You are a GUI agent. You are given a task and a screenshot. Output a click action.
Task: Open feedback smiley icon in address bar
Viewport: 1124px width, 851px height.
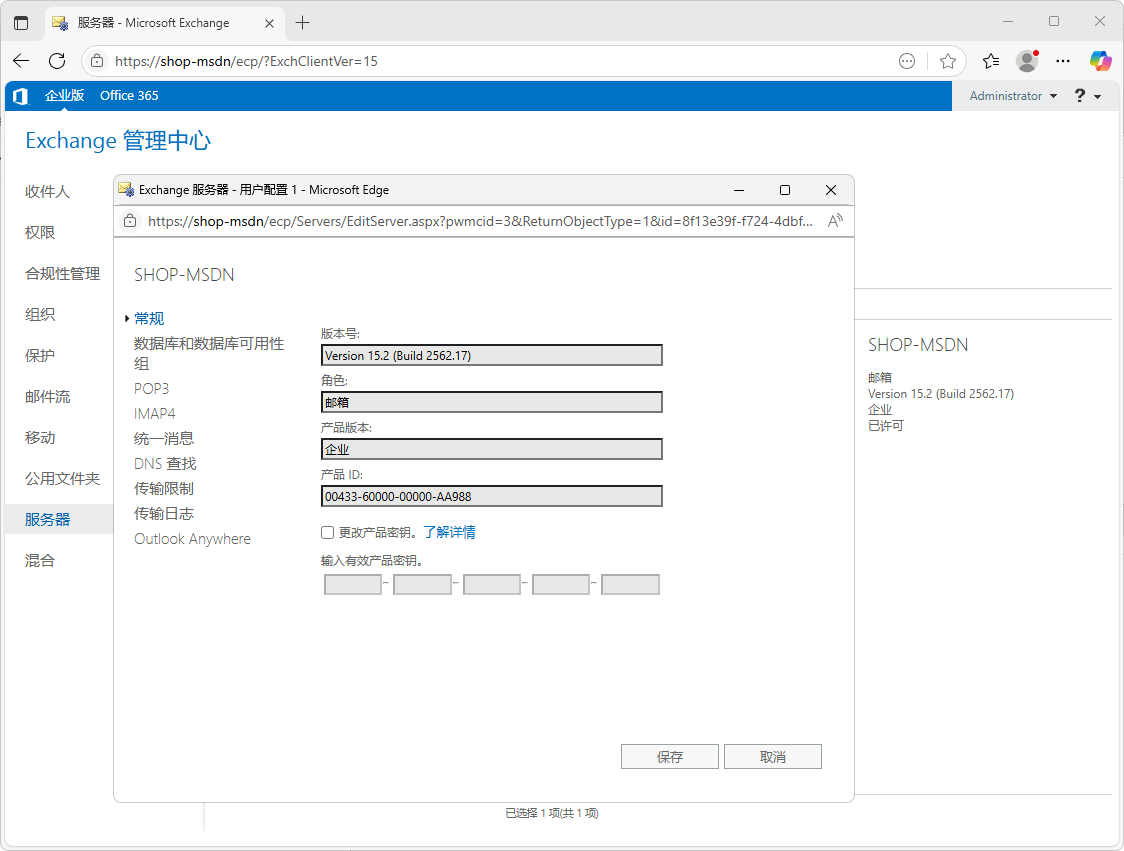[907, 61]
